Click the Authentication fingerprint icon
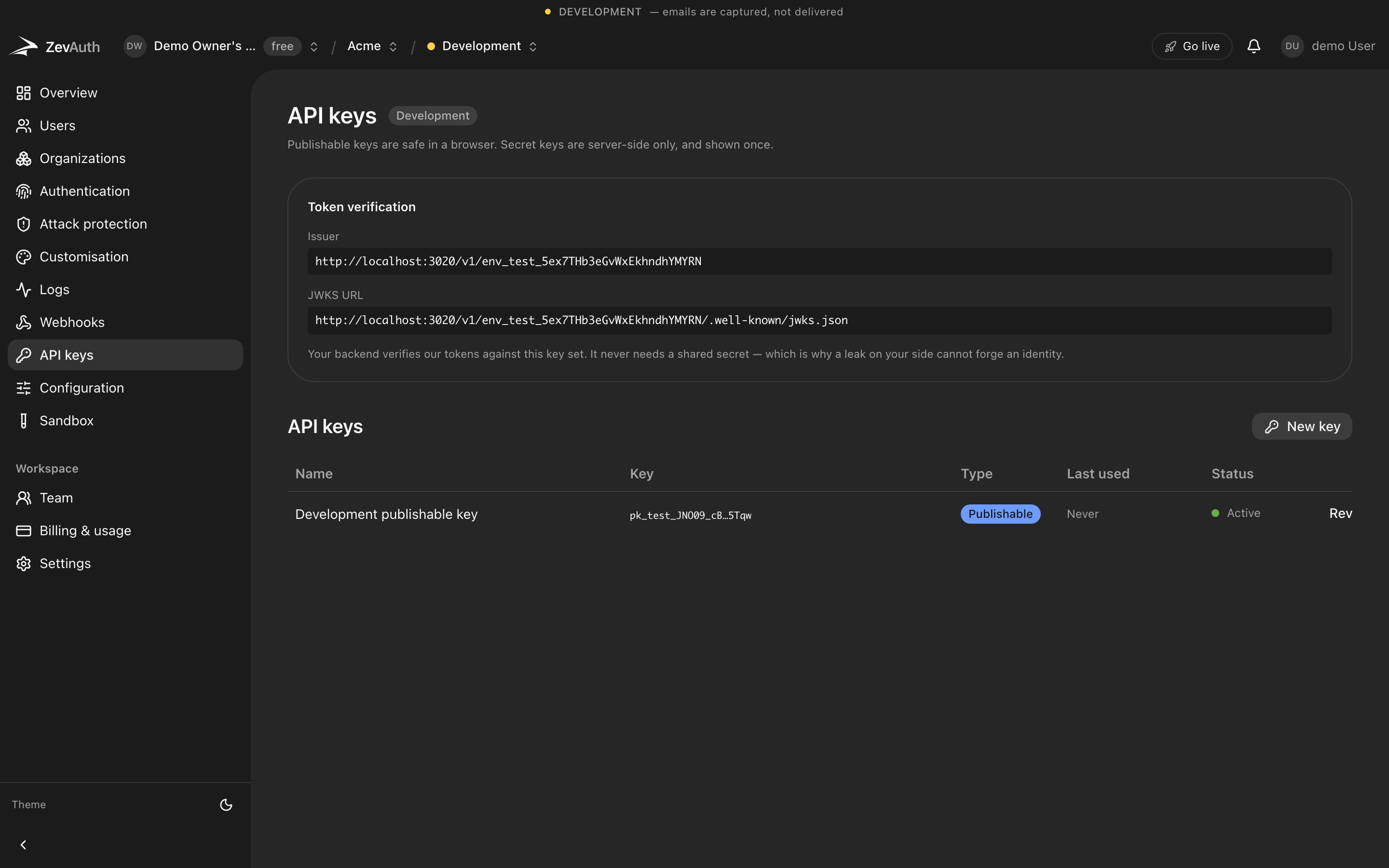 pyautogui.click(x=24, y=191)
